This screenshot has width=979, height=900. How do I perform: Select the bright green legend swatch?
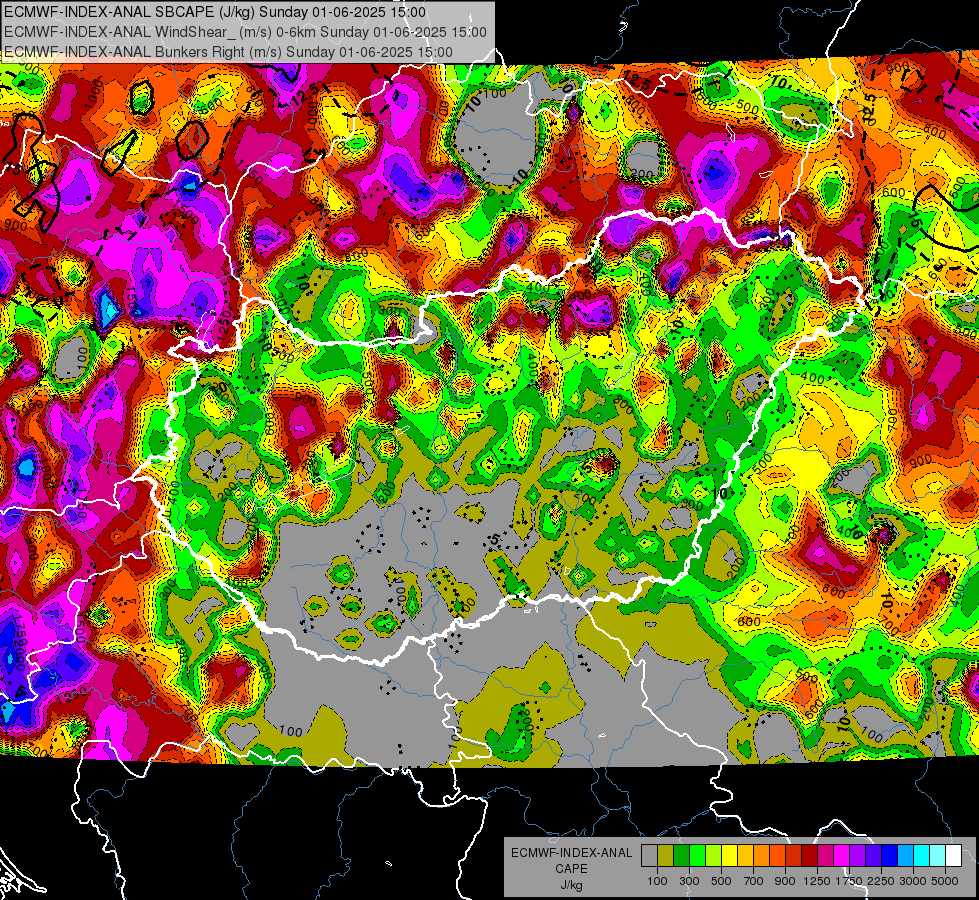[x=697, y=855]
